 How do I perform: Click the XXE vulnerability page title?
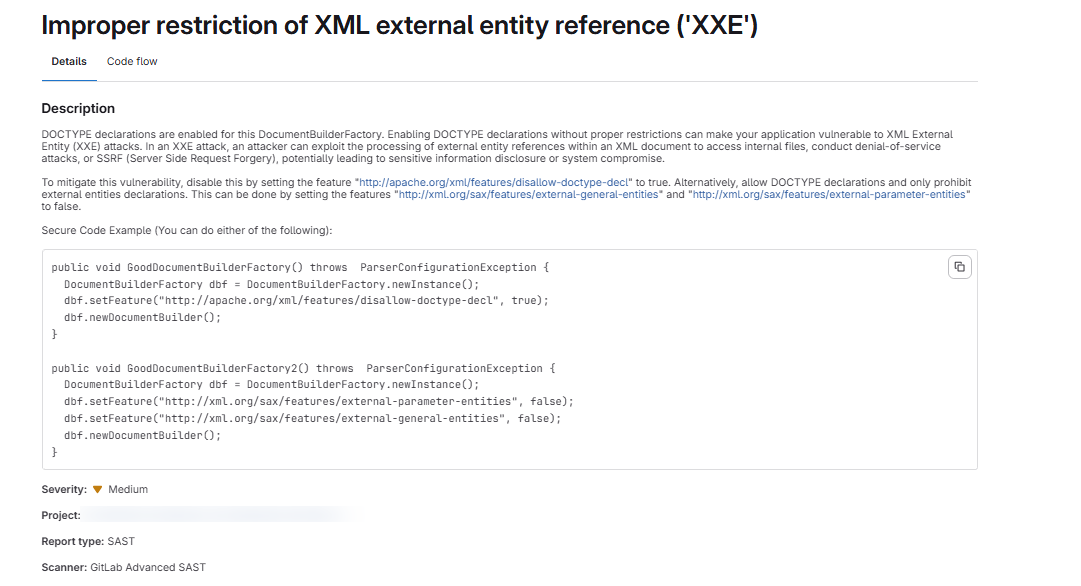(399, 26)
